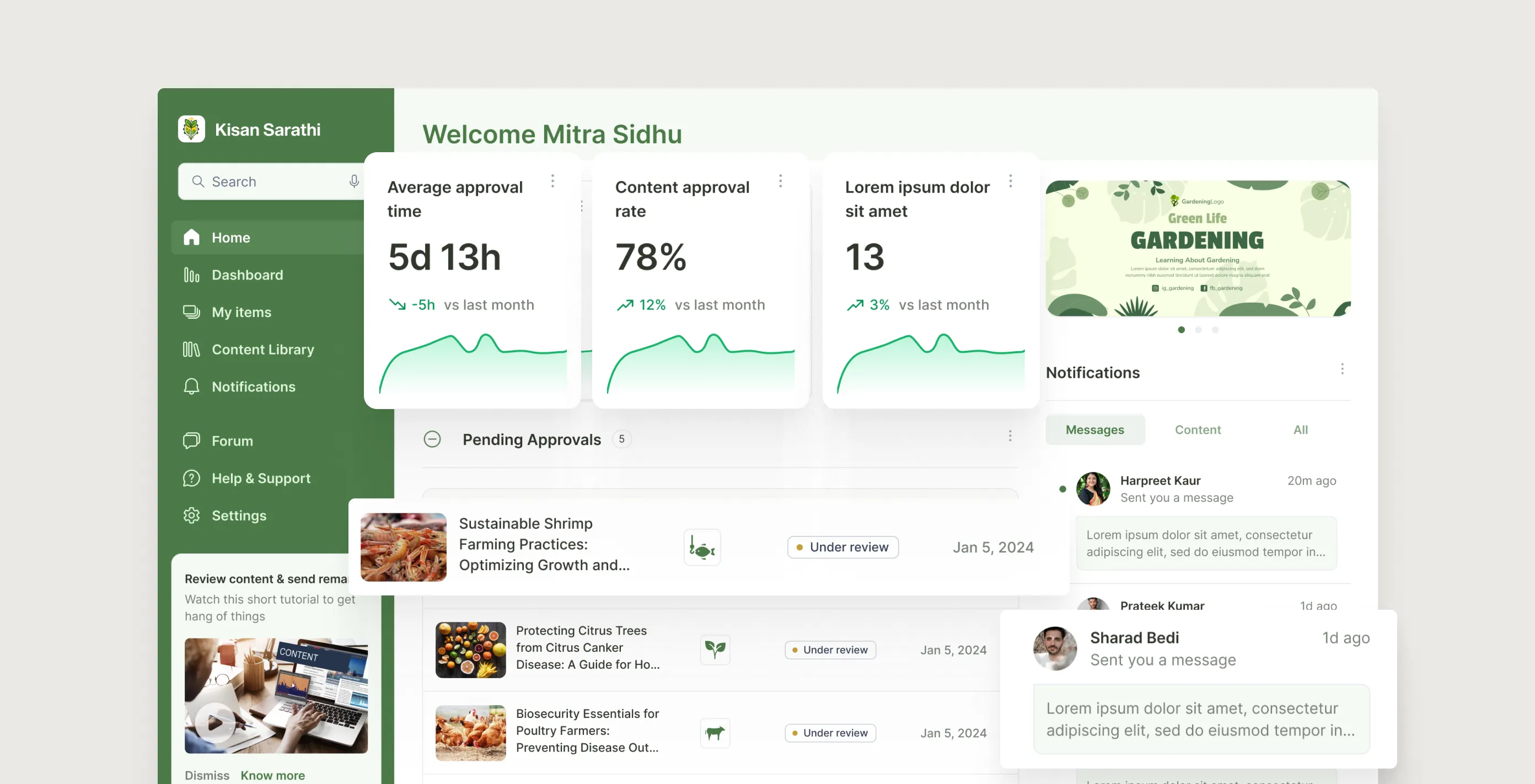This screenshot has height=784, width=1535.
Task: Open the Content Library sidebar item
Action: tap(262, 349)
